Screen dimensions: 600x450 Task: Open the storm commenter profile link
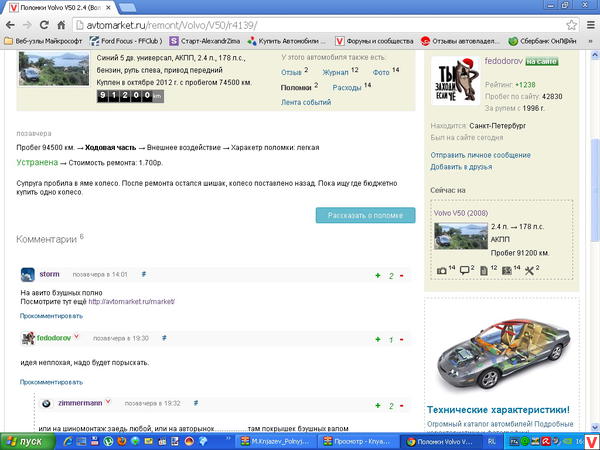click(49, 274)
